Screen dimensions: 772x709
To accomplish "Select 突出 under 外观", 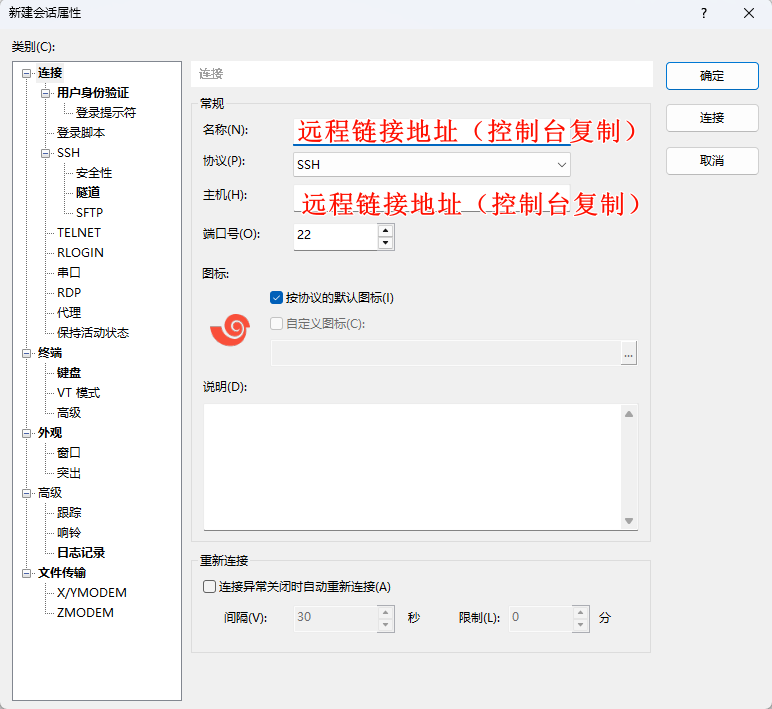I will [x=68, y=473].
